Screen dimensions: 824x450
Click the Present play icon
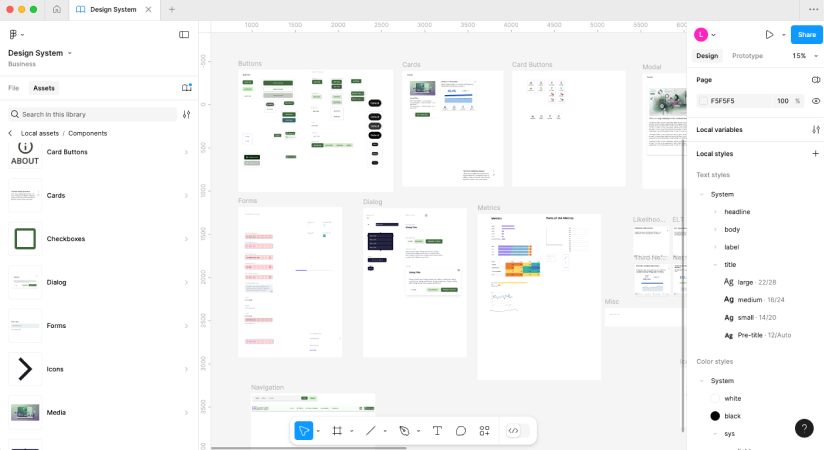click(769, 35)
